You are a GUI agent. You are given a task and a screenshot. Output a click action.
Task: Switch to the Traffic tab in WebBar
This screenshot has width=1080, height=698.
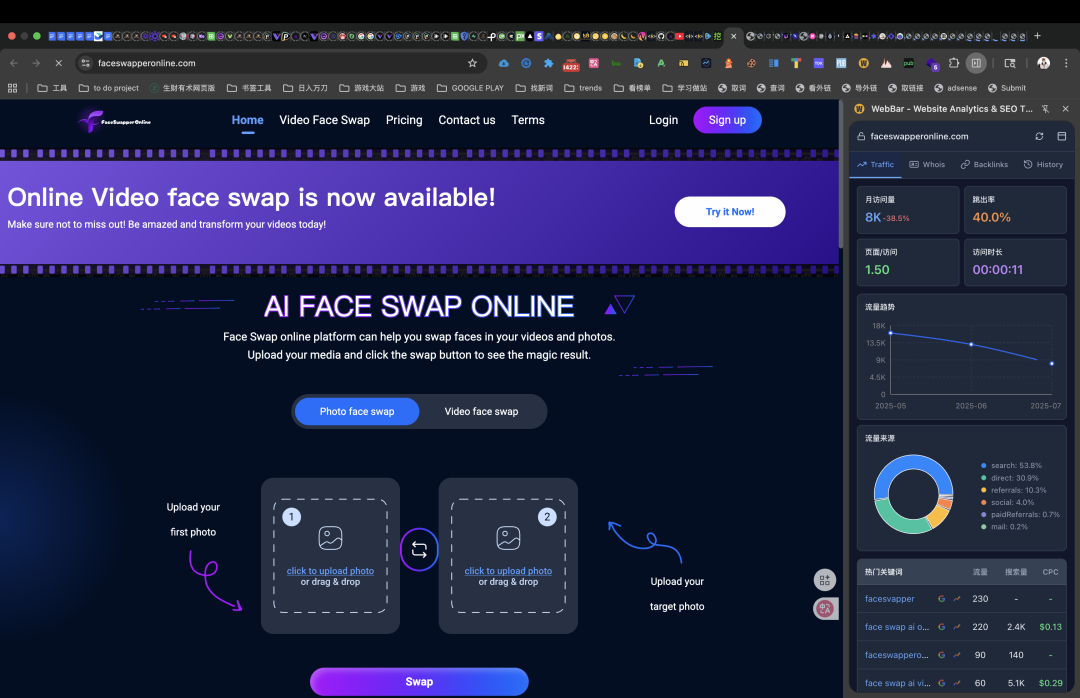pyautogui.click(x=875, y=165)
